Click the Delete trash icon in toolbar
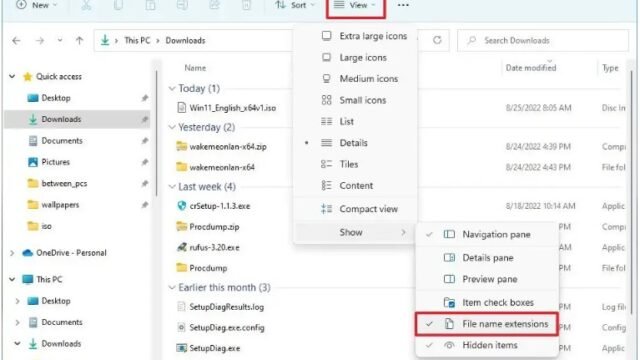This screenshot has width=640, height=360. tap(246, 5)
